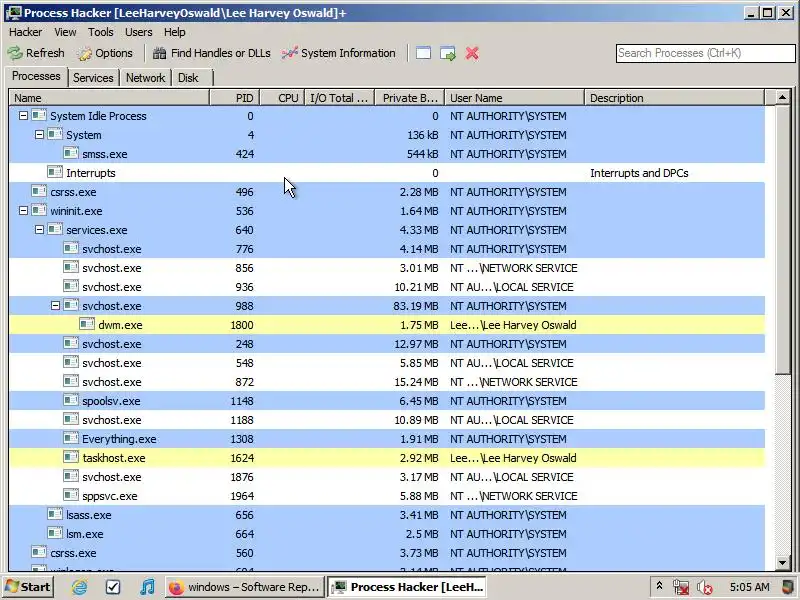This screenshot has width=800, height=600.
Task: Click the smss.exe process icon
Action: (71, 154)
